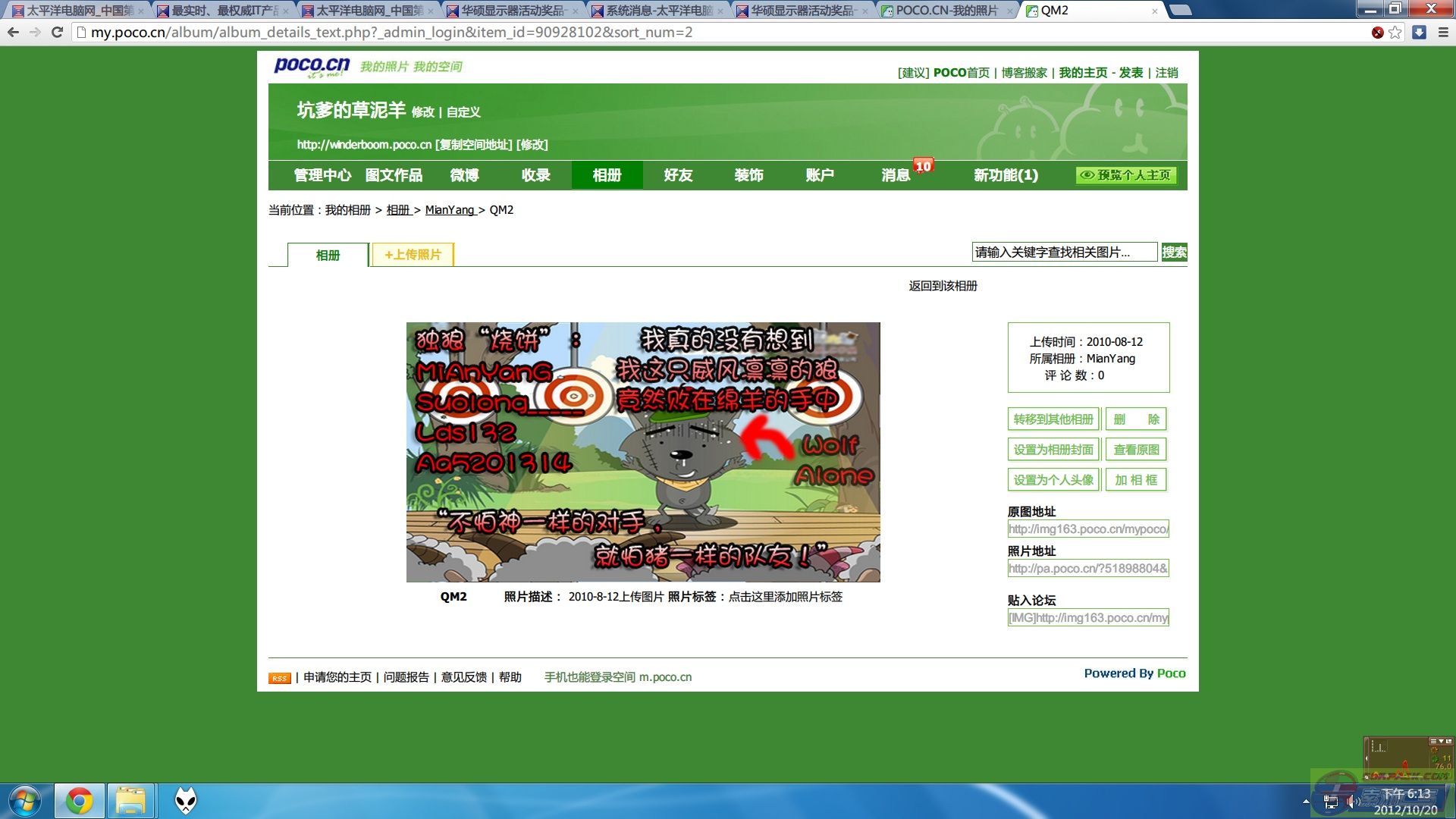Click the keyword search input field
The image size is (1456, 819).
[x=1065, y=252]
